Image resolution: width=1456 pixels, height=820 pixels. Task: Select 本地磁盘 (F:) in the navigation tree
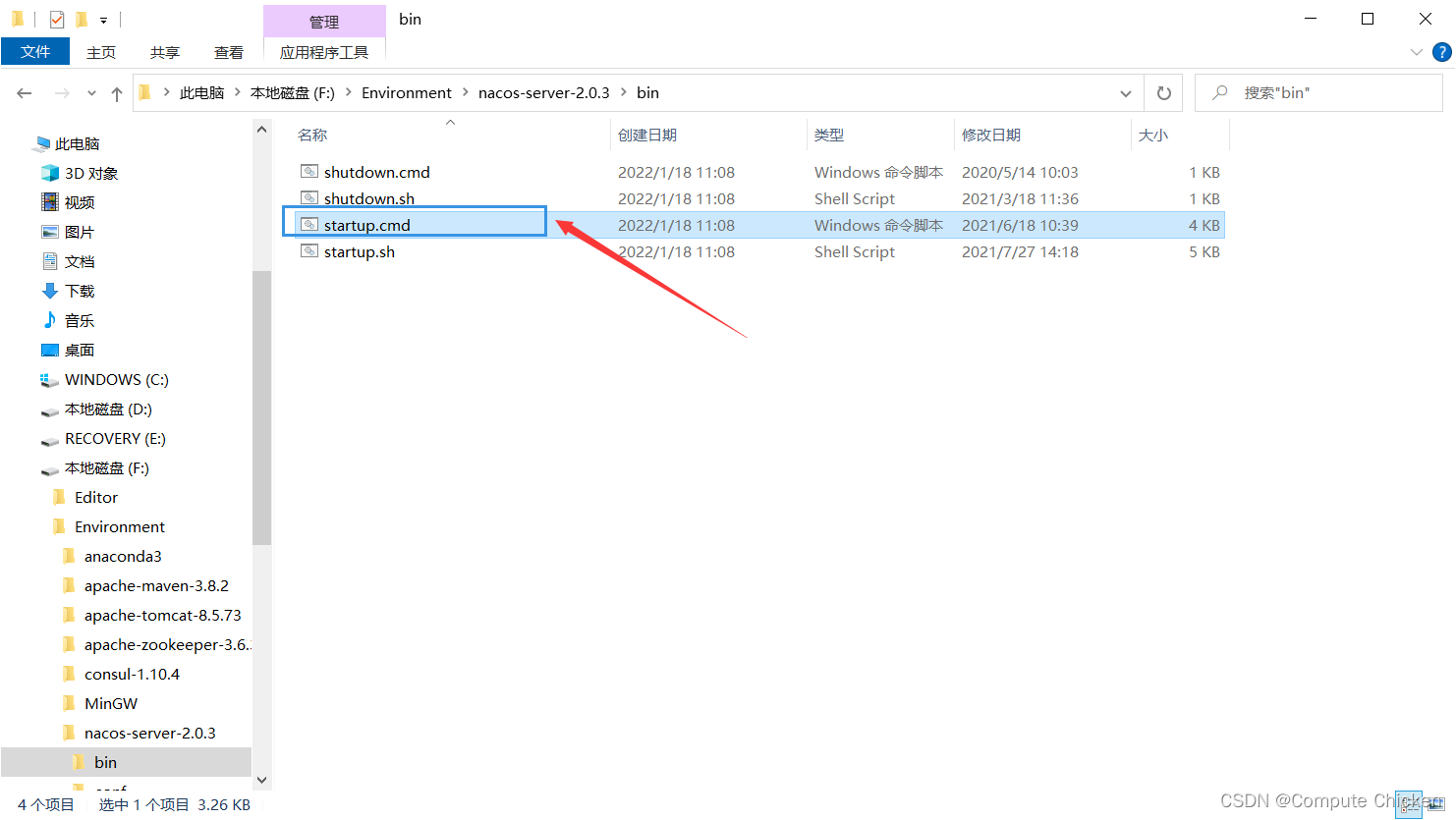click(x=107, y=468)
